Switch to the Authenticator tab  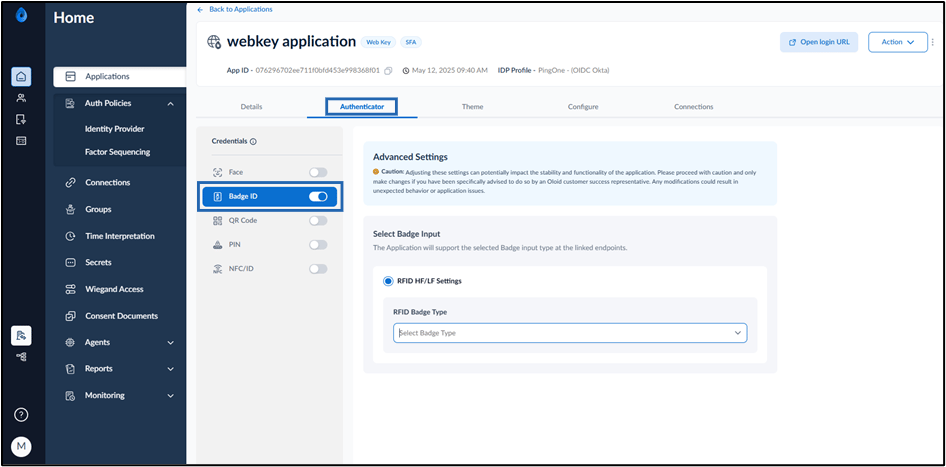click(x=362, y=107)
